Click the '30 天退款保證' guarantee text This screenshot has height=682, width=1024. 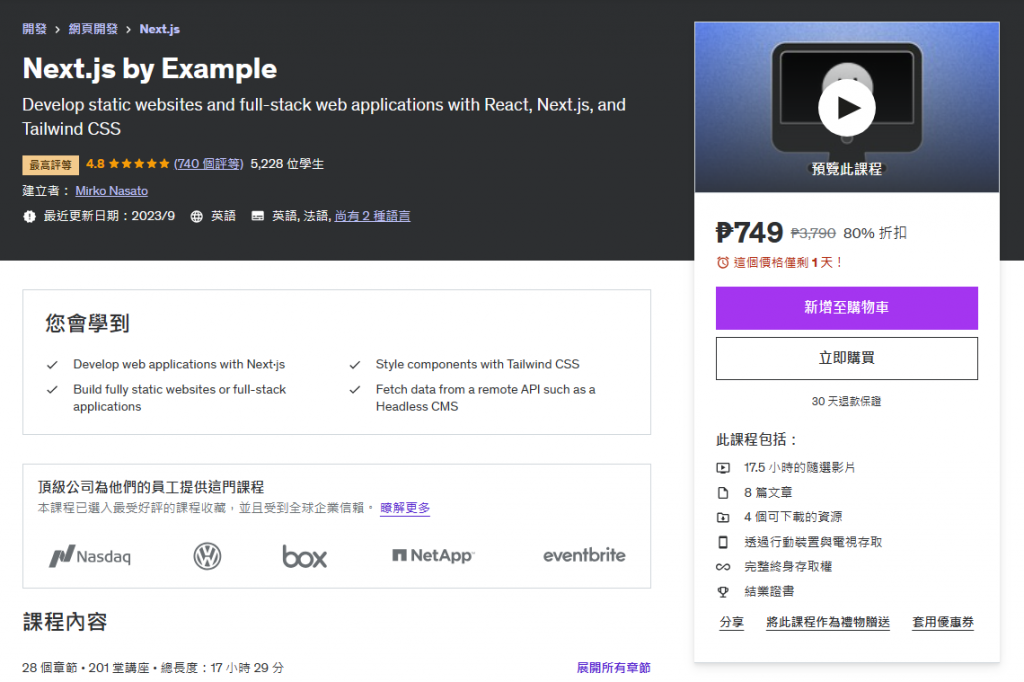click(846, 401)
